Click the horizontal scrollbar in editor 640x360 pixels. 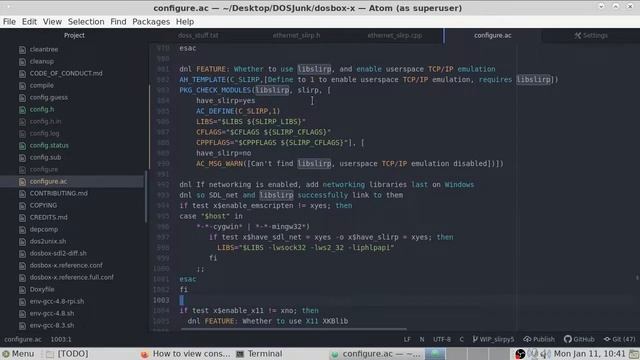294,329
